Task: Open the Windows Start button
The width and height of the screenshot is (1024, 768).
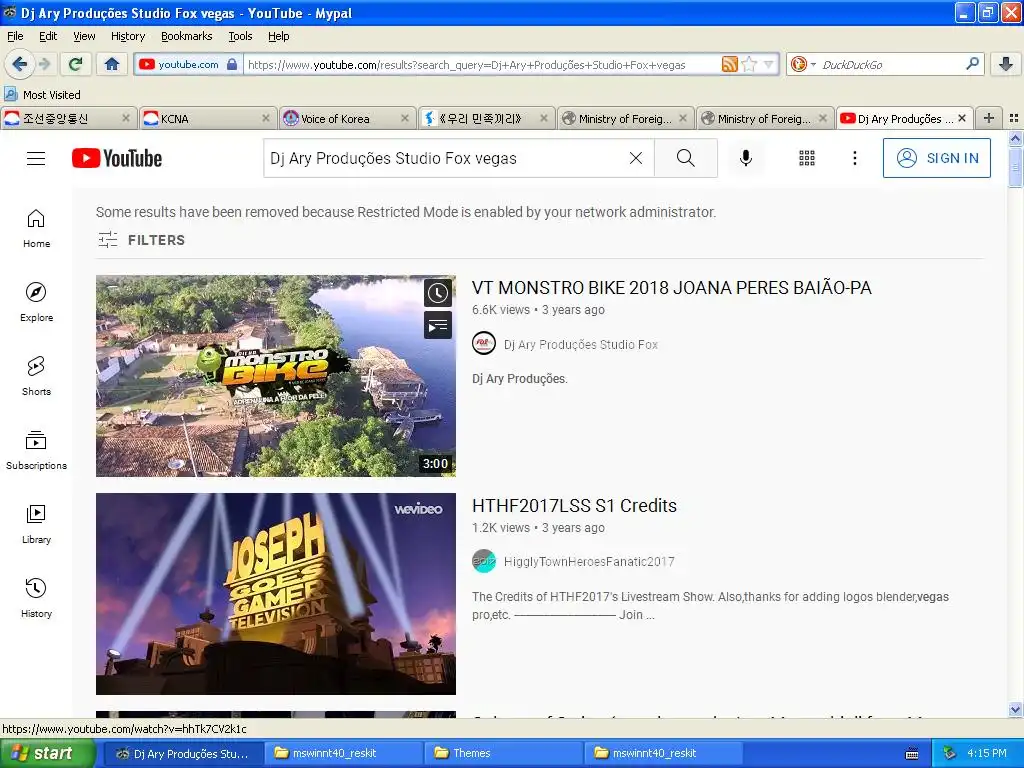Action: pyautogui.click(x=48, y=753)
